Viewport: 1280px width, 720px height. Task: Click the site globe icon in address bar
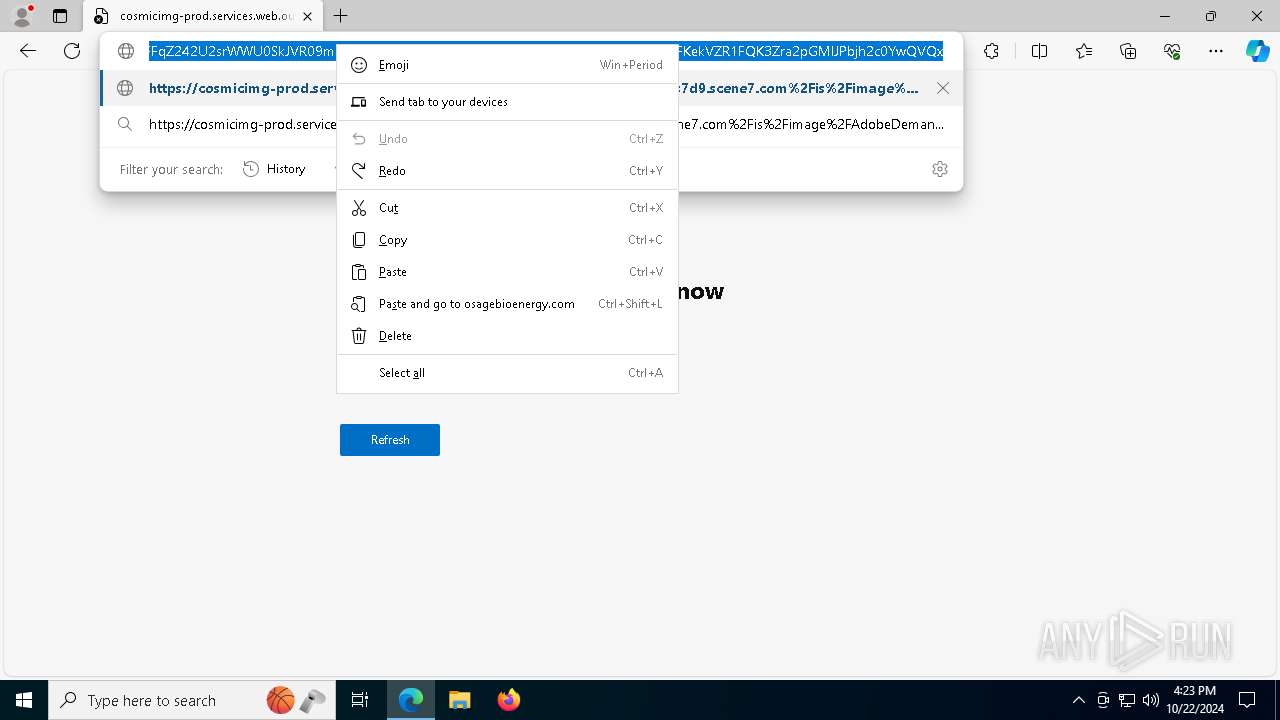pyautogui.click(x=125, y=51)
